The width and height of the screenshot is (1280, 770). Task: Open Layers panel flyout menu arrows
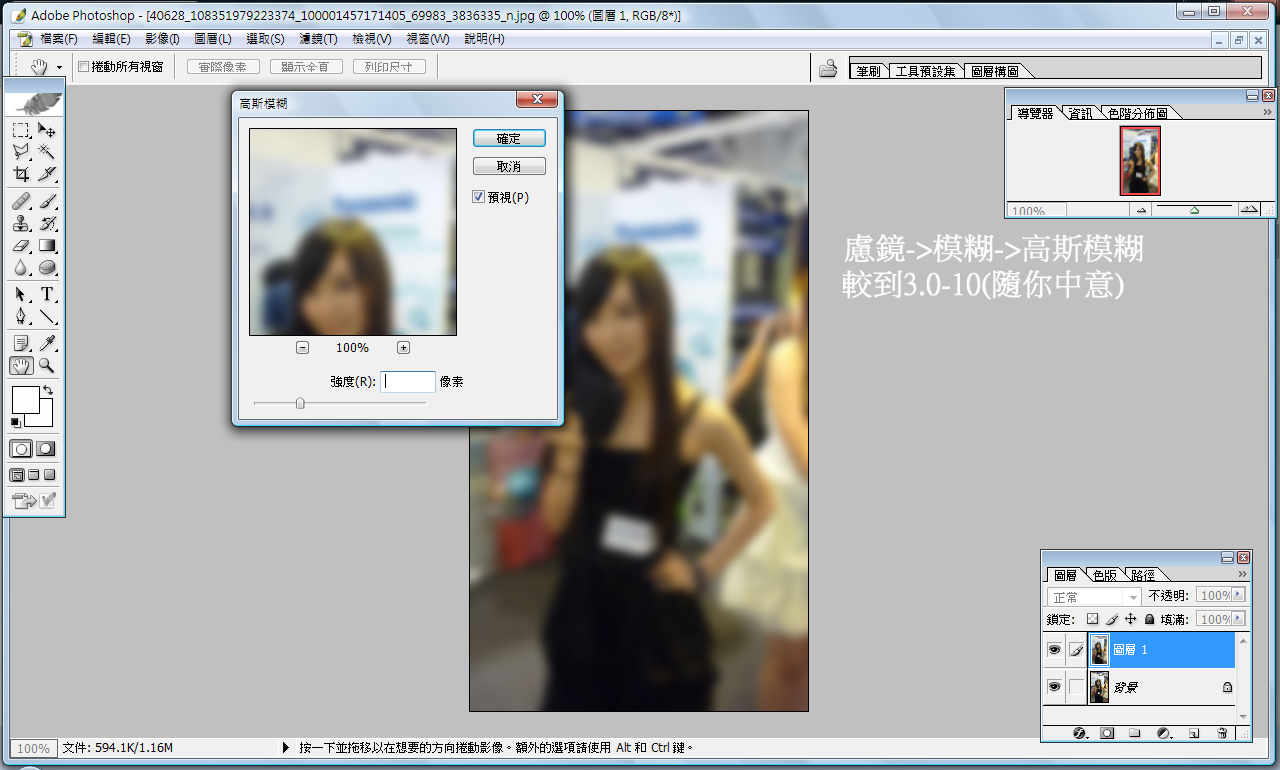(1243, 575)
